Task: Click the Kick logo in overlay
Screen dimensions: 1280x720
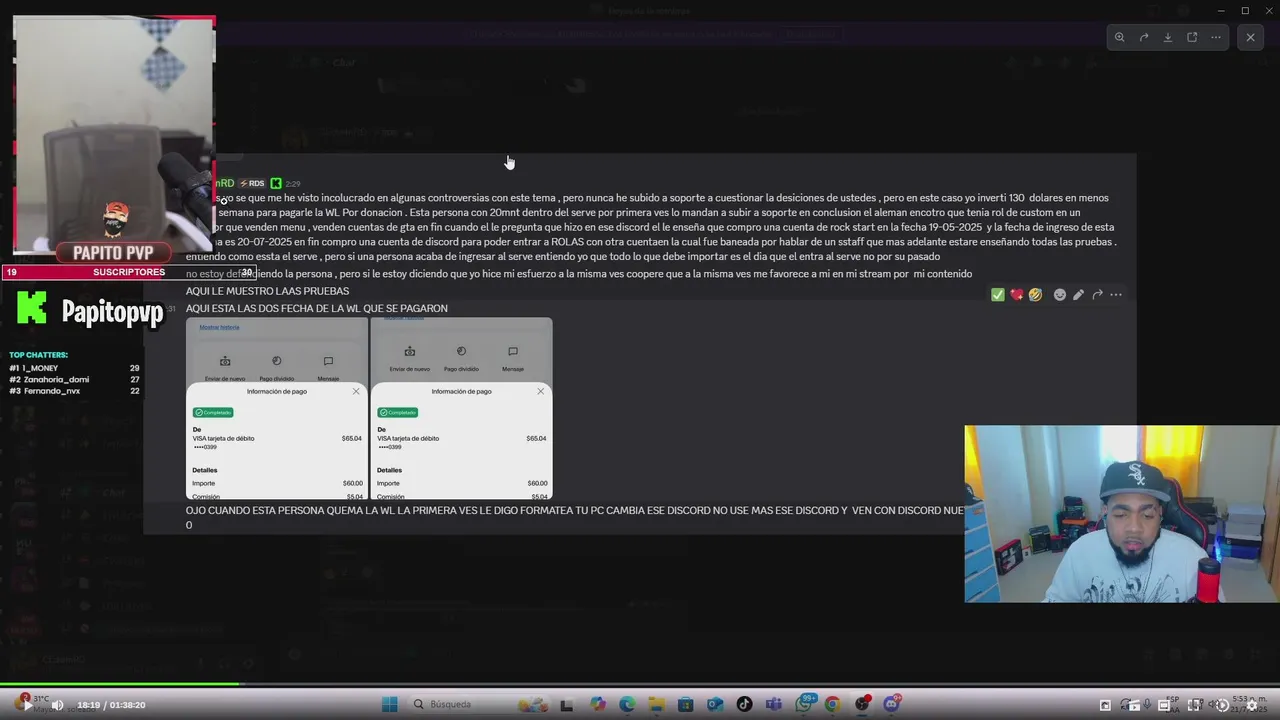Action: coord(32,309)
